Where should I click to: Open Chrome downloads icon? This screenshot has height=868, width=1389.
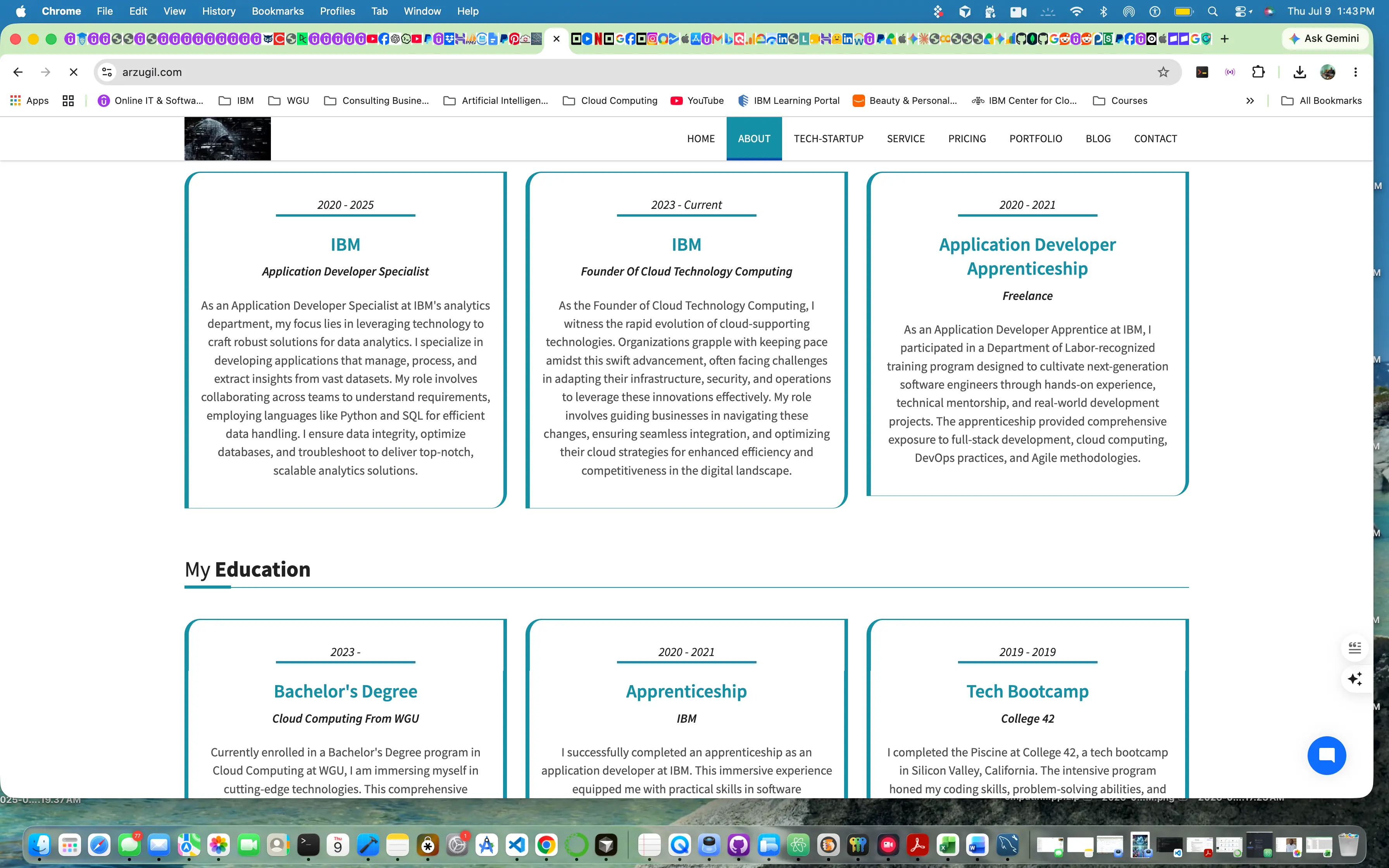[x=1299, y=72]
